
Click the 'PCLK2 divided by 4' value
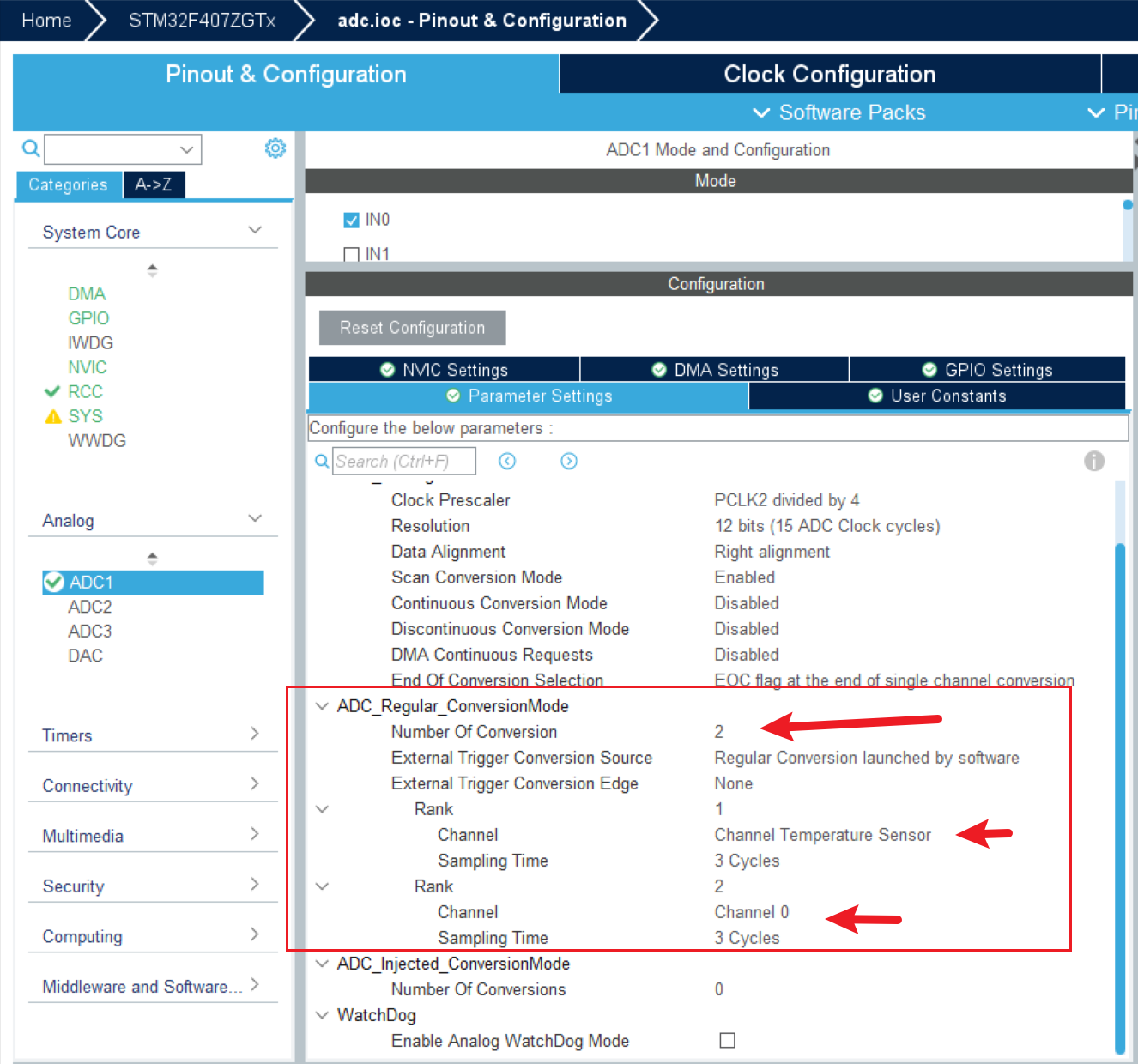tap(787, 500)
